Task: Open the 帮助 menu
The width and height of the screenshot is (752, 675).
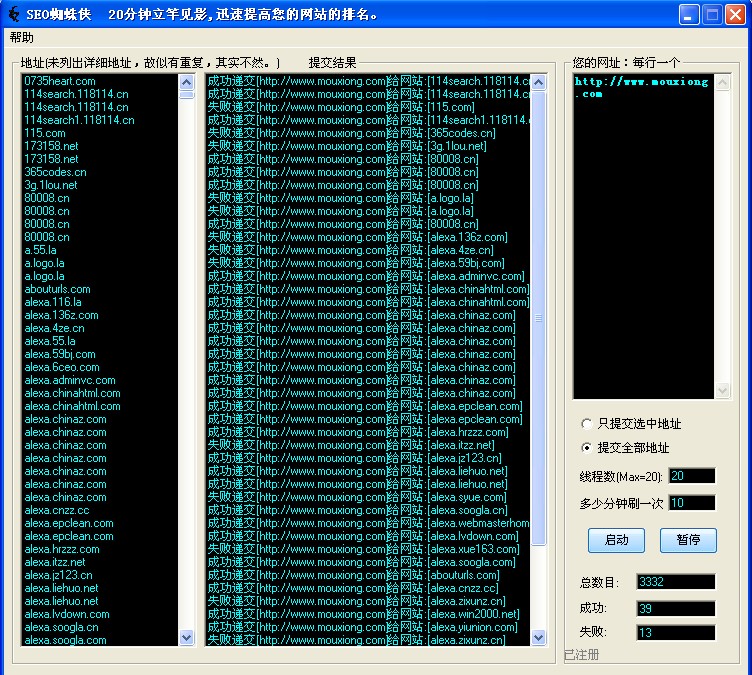Action: 21,38
